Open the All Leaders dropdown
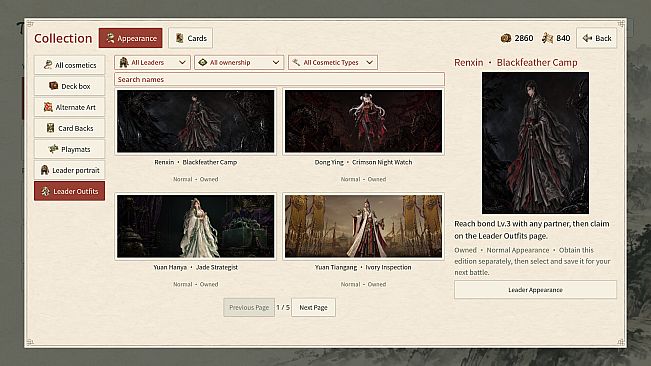Viewport: 651px width, 366px height. click(152, 62)
